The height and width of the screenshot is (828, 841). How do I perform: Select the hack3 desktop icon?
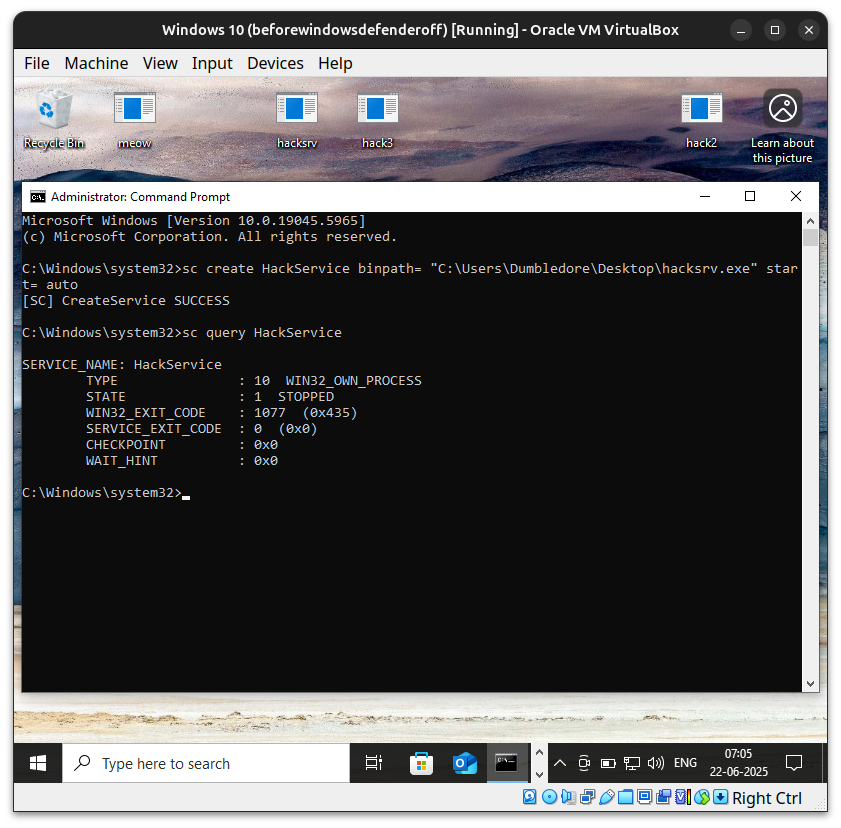tap(378, 119)
